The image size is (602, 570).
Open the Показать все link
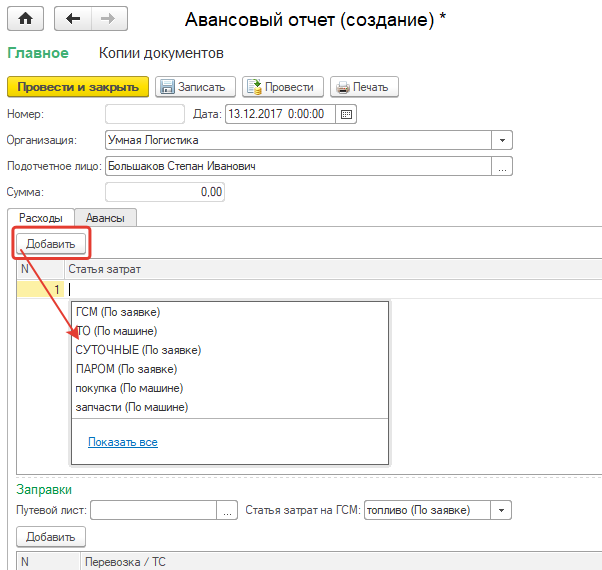click(123, 442)
